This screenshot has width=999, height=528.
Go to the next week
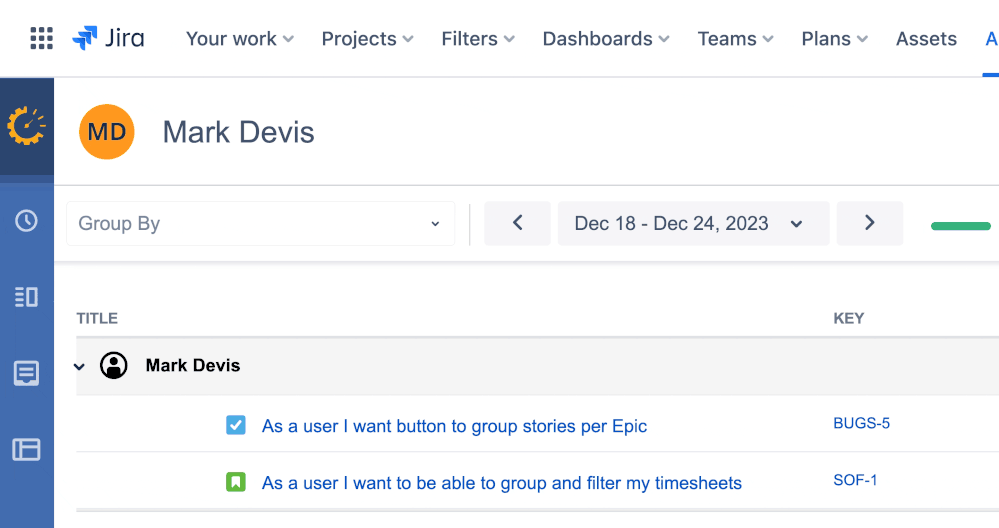pos(869,224)
